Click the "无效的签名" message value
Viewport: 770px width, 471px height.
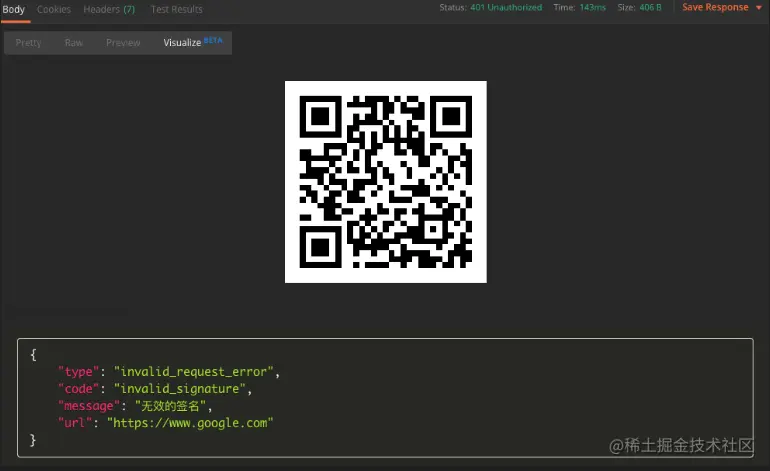pos(170,406)
